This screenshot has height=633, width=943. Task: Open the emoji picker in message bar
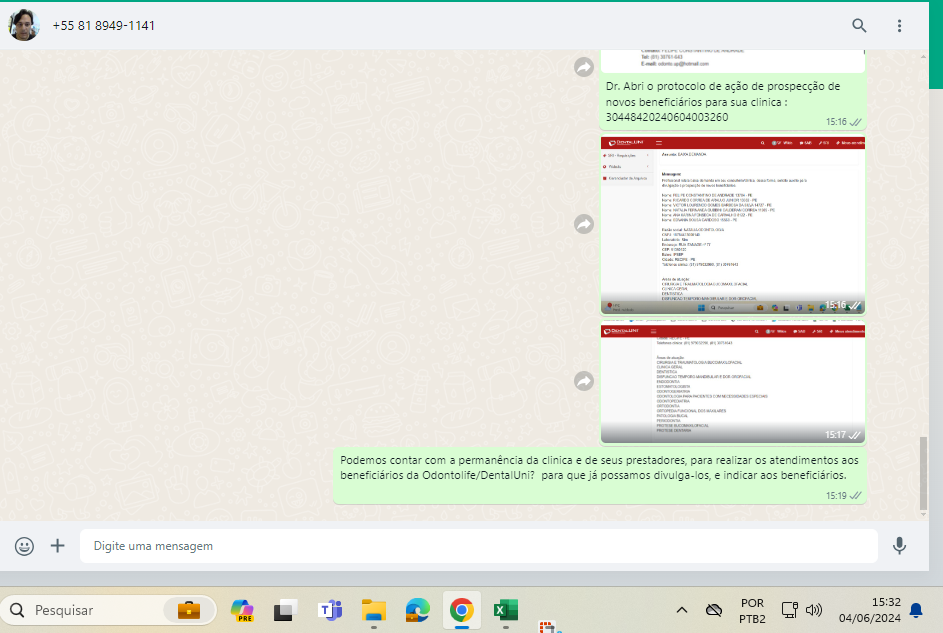(x=24, y=546)
